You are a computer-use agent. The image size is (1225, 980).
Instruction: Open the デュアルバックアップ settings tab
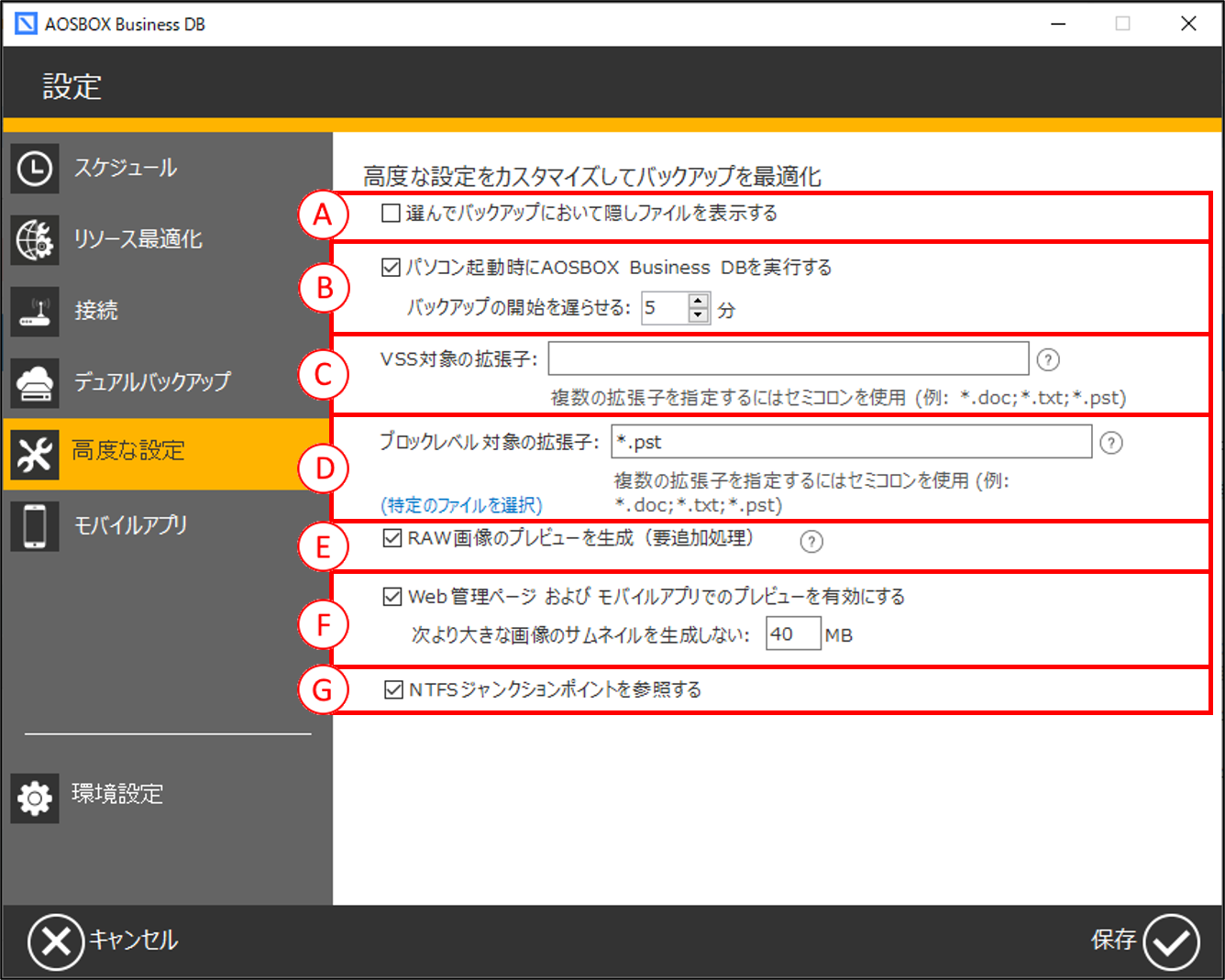tap(167, 383)
